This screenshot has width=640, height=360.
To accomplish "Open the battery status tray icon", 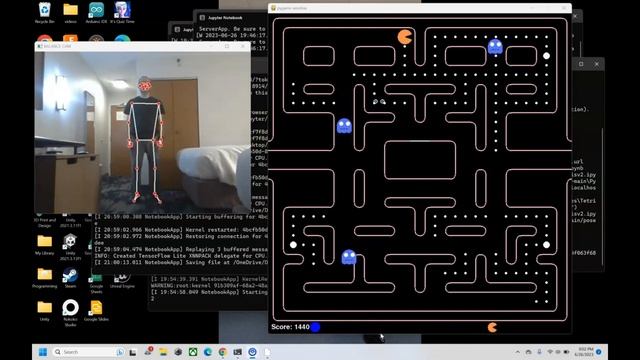I will pyautogui.click(x=567, y=352).
